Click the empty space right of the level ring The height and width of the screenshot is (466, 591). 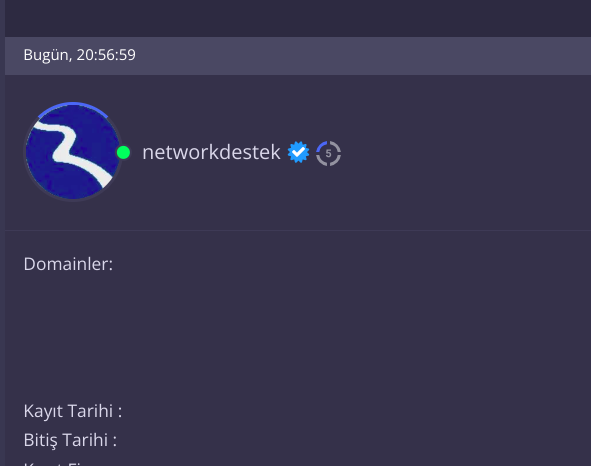coord(464,153)
